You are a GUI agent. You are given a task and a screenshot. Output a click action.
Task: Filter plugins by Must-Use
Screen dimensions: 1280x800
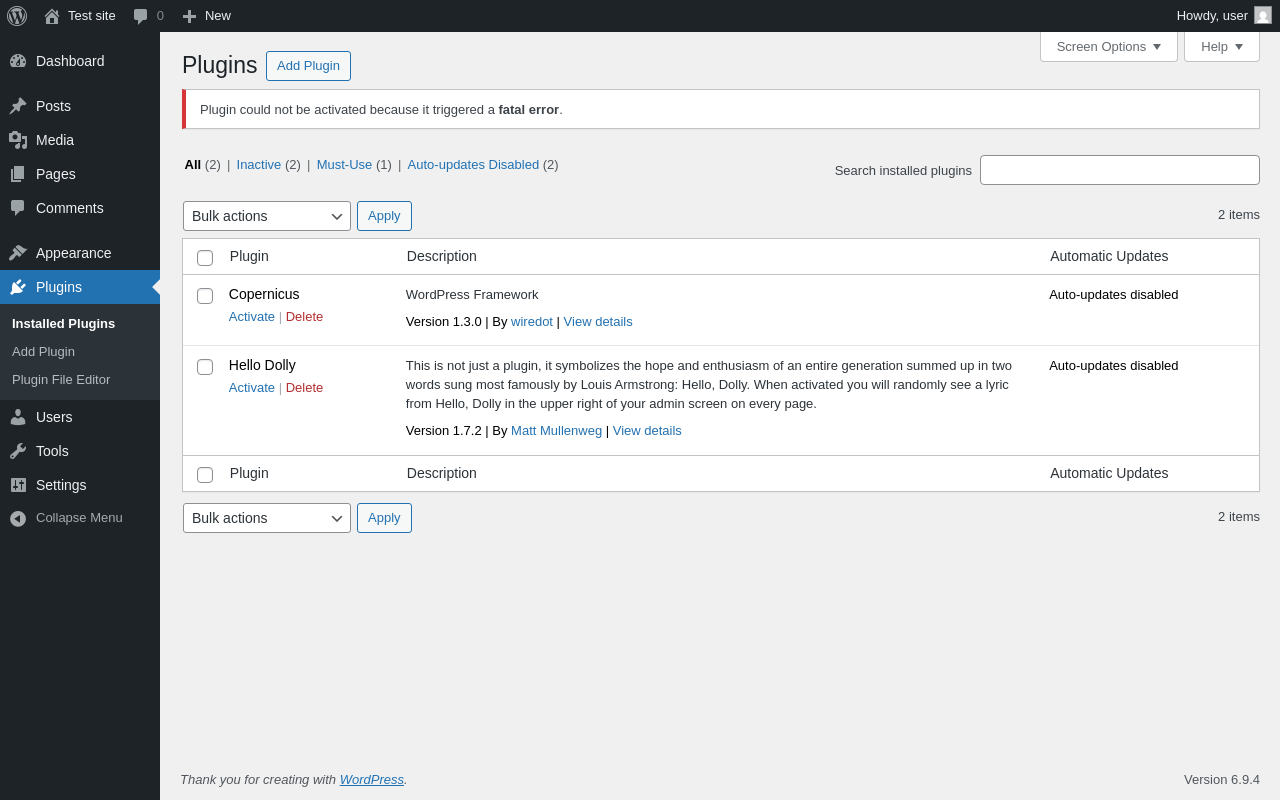pos(344,164)
